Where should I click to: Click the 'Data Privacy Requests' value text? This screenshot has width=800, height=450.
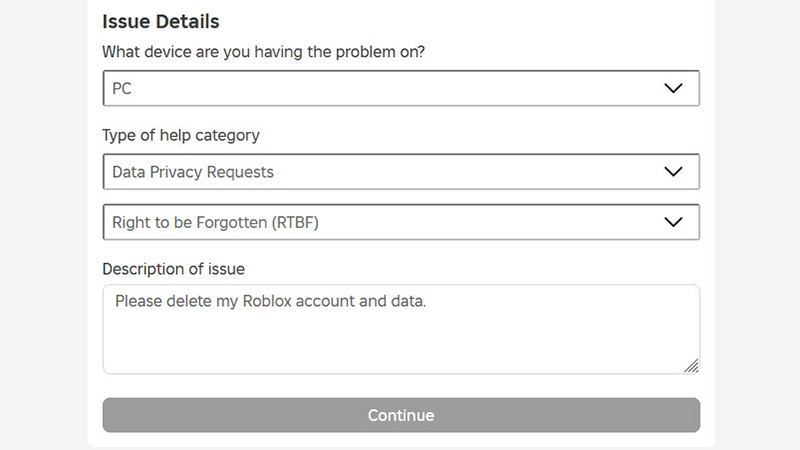[x=193, y=172]
